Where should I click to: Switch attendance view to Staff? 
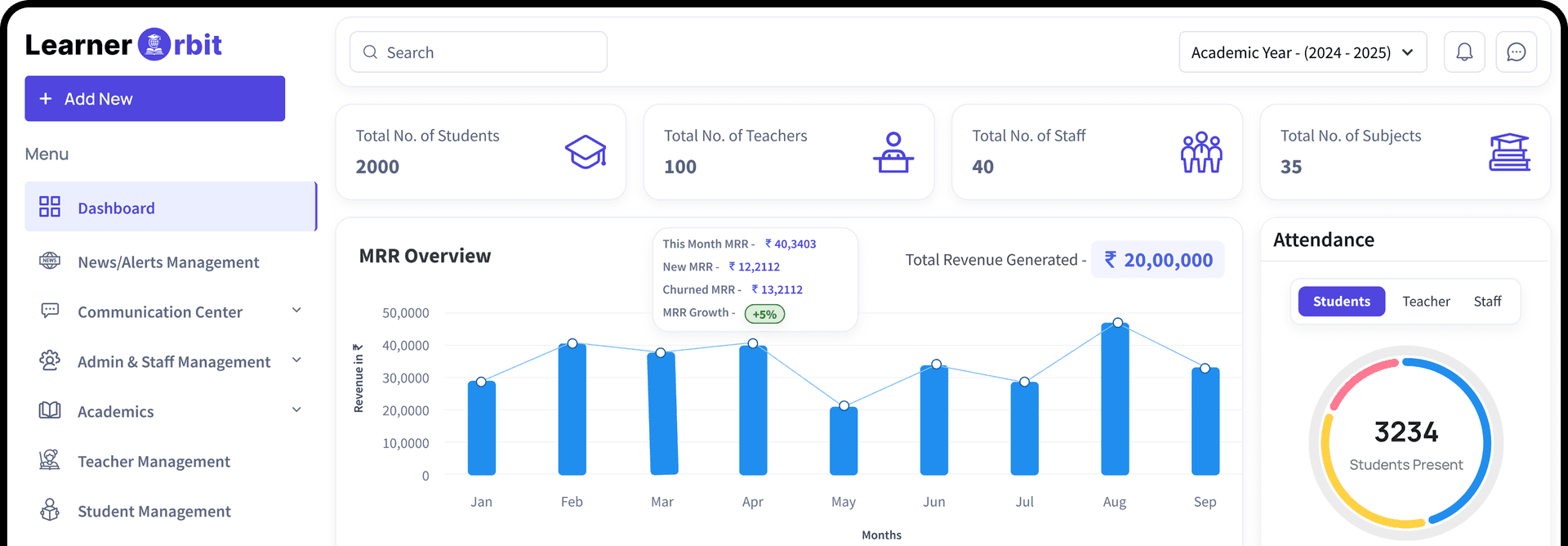point(1487,302)
